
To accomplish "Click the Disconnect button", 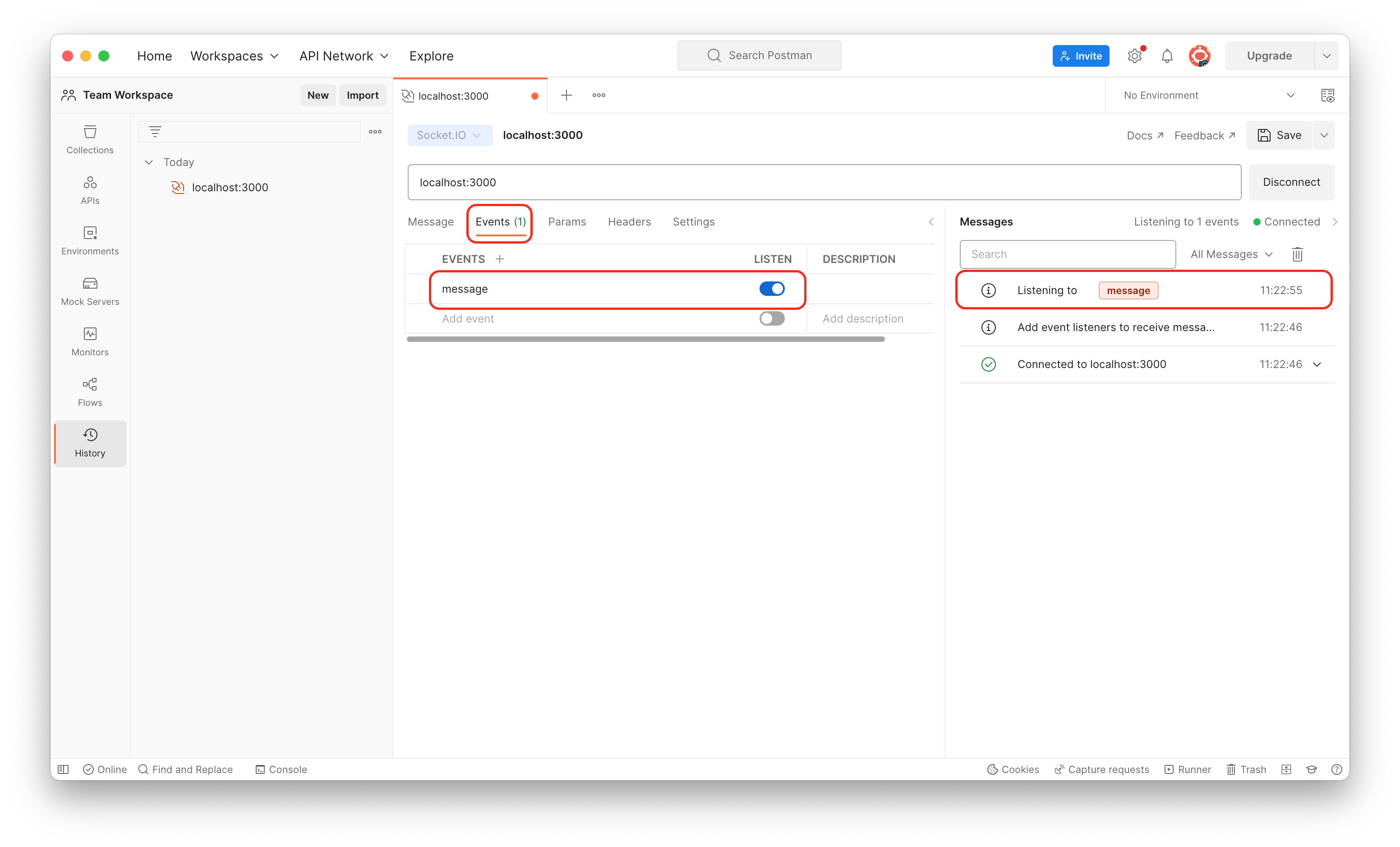I will click(1291, 182).
